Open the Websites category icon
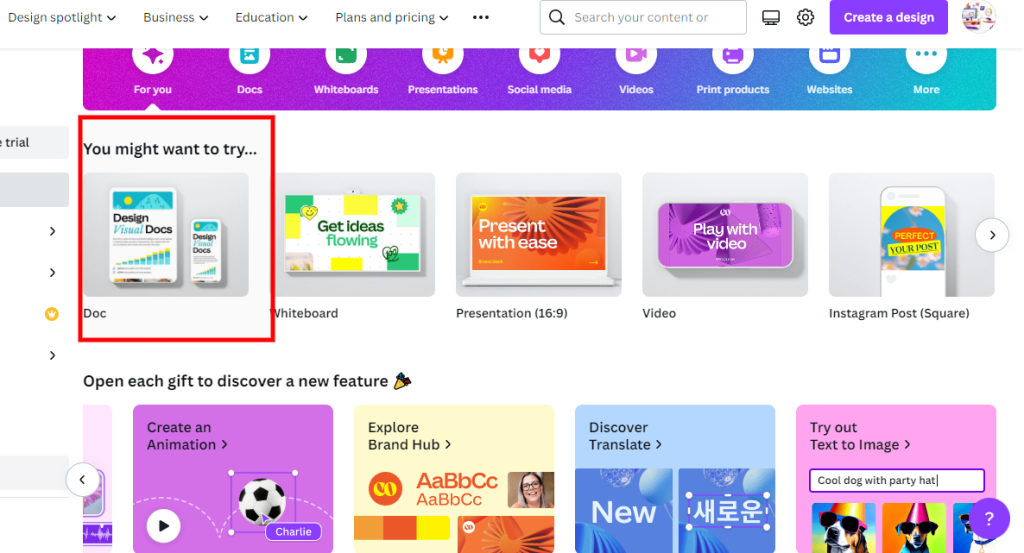The height and width of the screenshot is (553, 1024). (x=829, y=57)
